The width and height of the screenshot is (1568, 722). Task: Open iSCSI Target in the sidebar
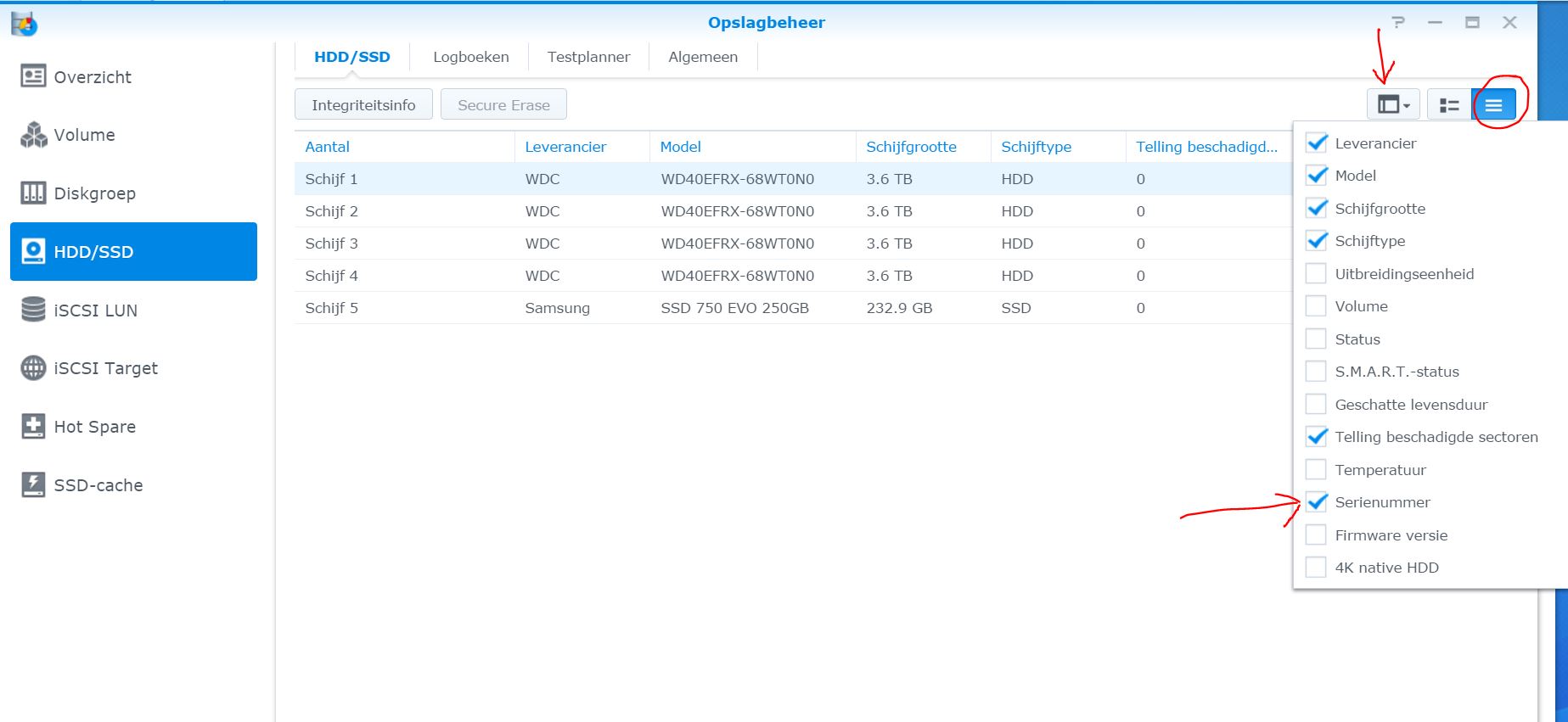pos(133,368)
